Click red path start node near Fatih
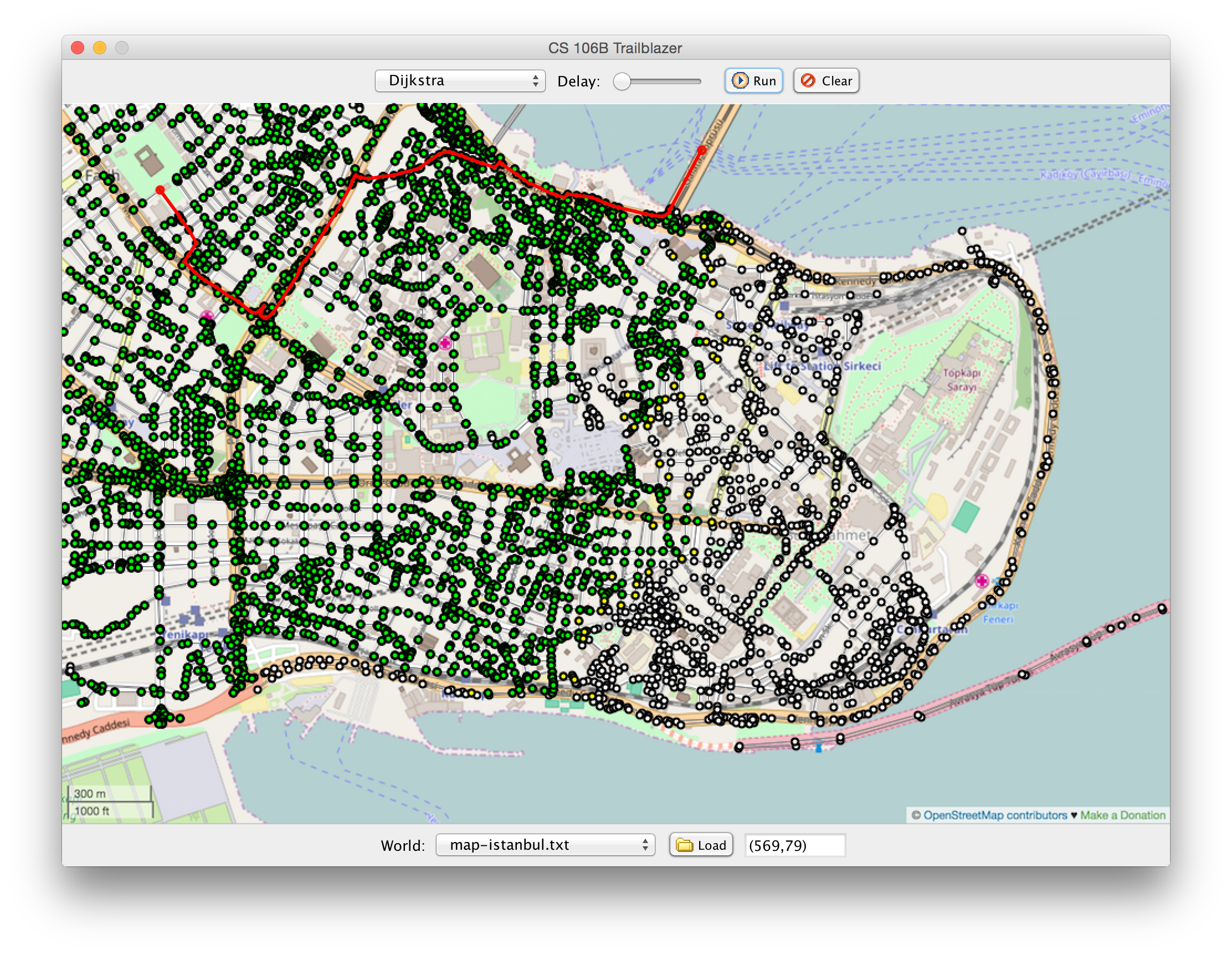This screenshot has width=1232, height=955. click(x=160, y=190)
